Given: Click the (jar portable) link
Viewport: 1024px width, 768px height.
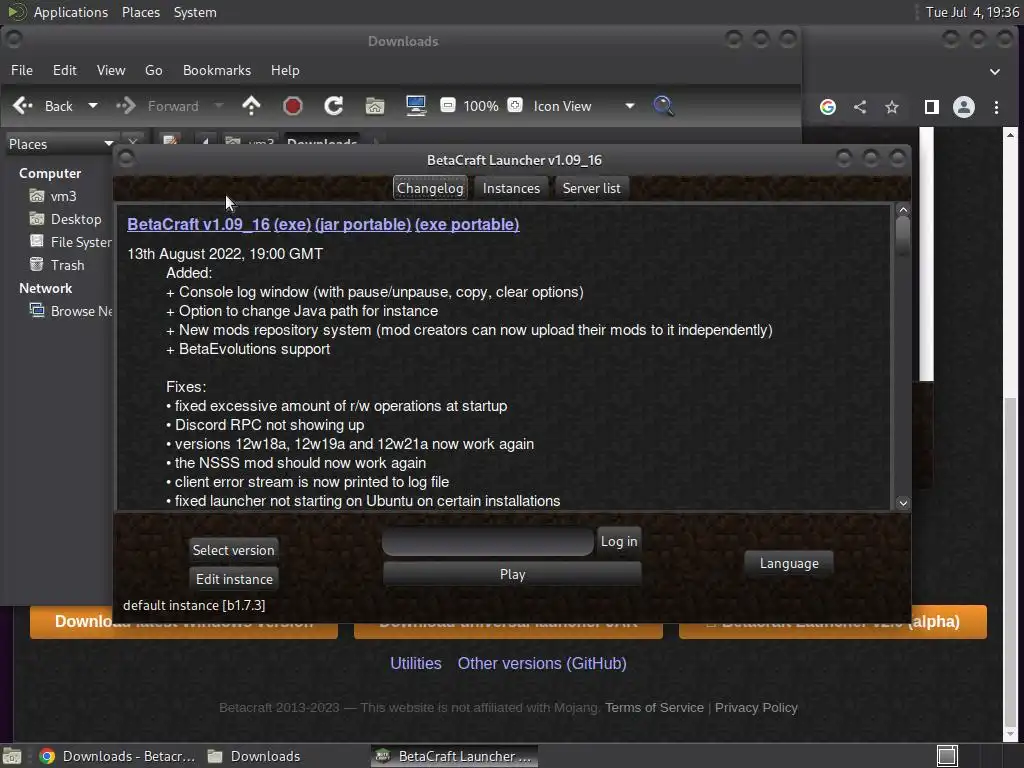Looking at the screenshot, I should click(363, 225).
